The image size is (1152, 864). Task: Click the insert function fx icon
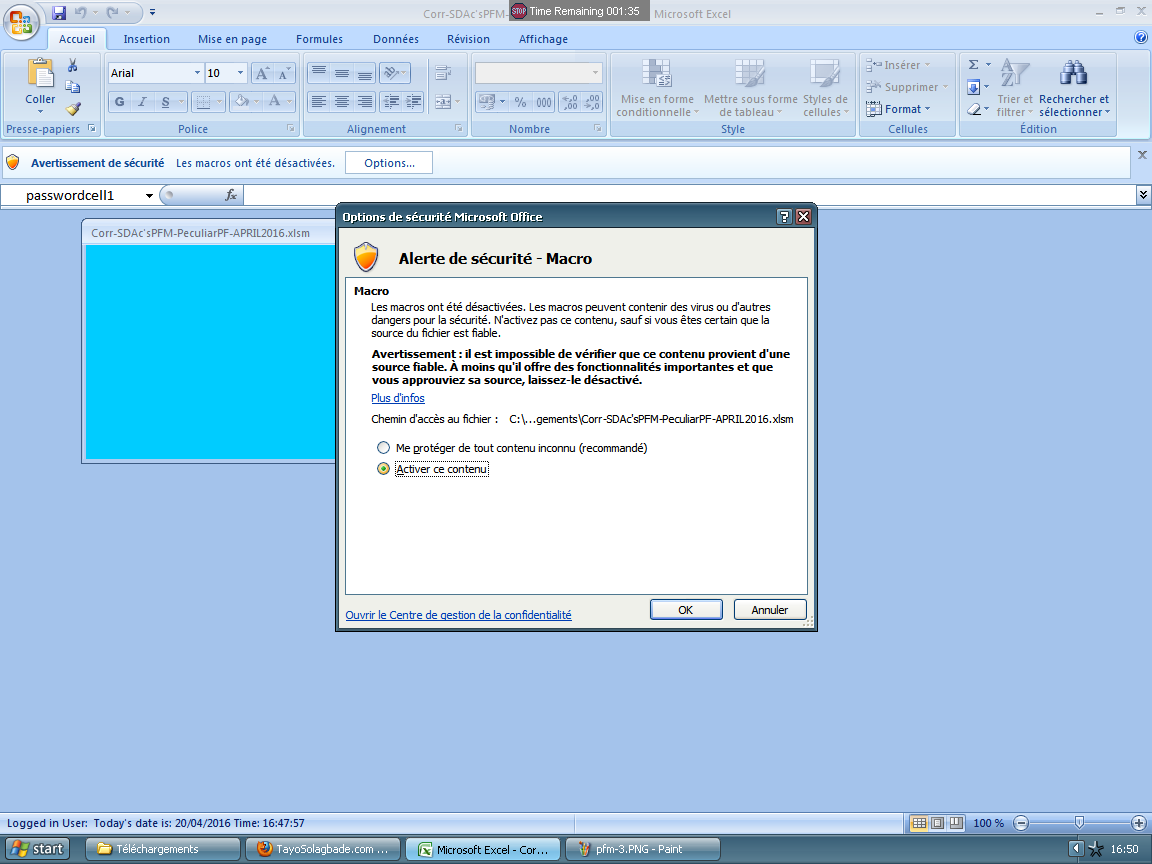coord(231,195)
